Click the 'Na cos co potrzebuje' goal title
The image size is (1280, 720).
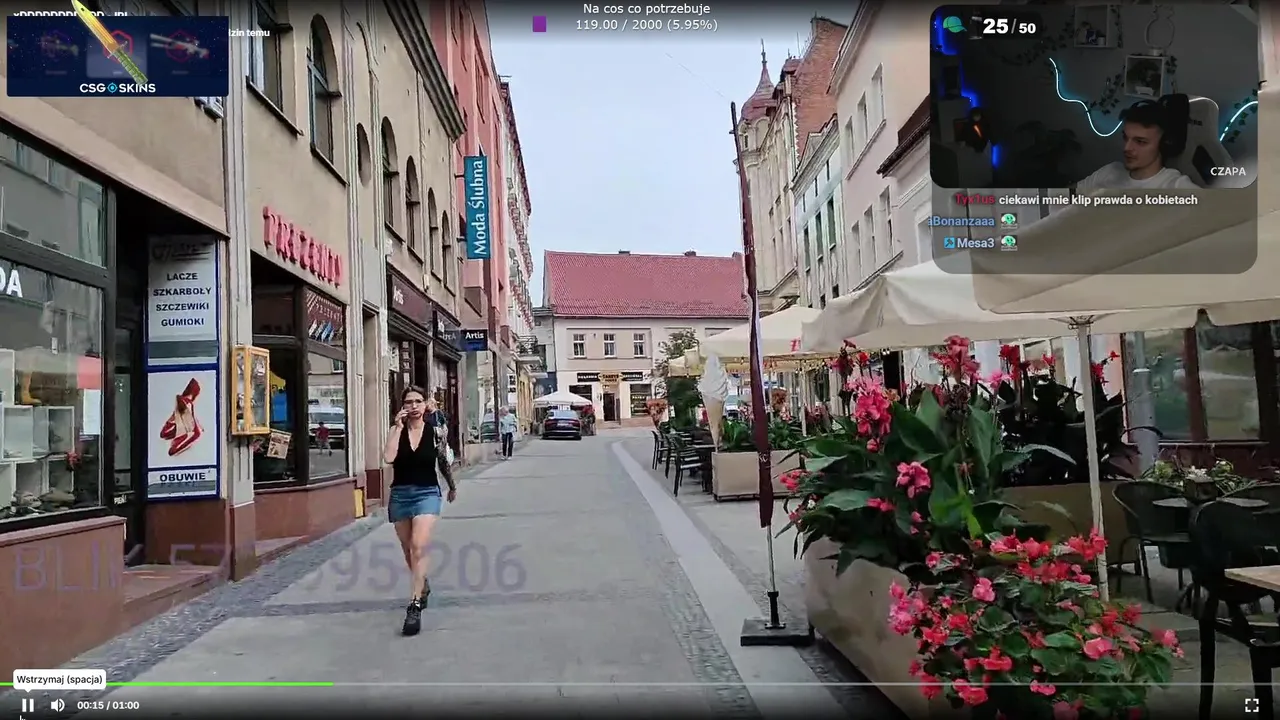point(645,9)
